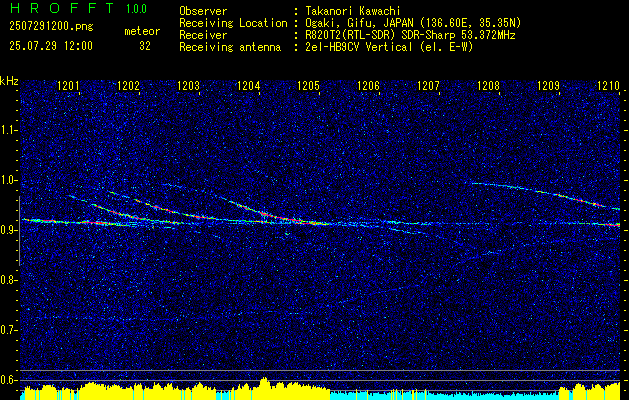Viewport: 629px width, 400px height.
Task: Click receiver R820T2(RTL-SDR) SDR-Sharp 53.372MHz text
Action: (410, 35)
